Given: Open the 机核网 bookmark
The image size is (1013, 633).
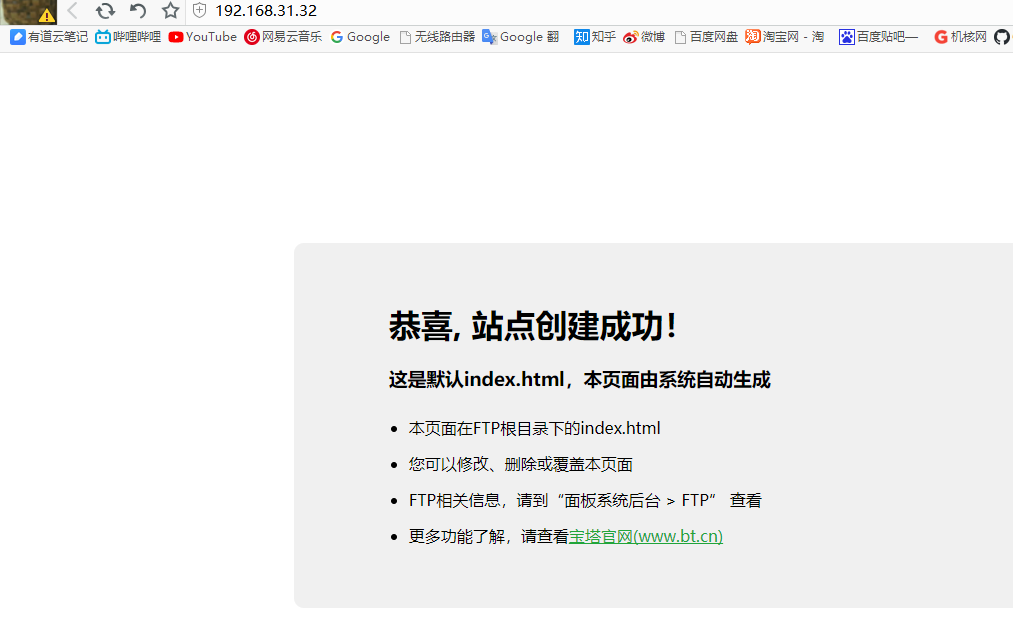Looking at the screenshot, I should pyautogui.click(x=959, y=37).
